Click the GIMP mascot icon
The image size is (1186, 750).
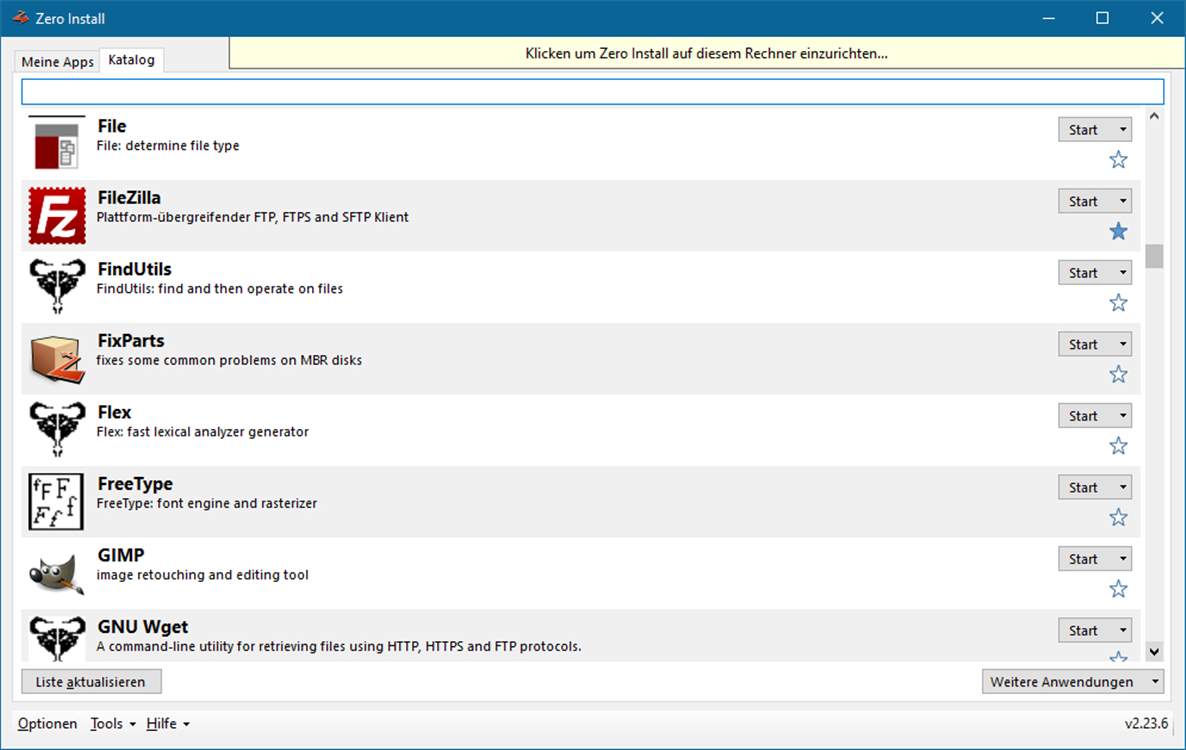tap(57, 573)
